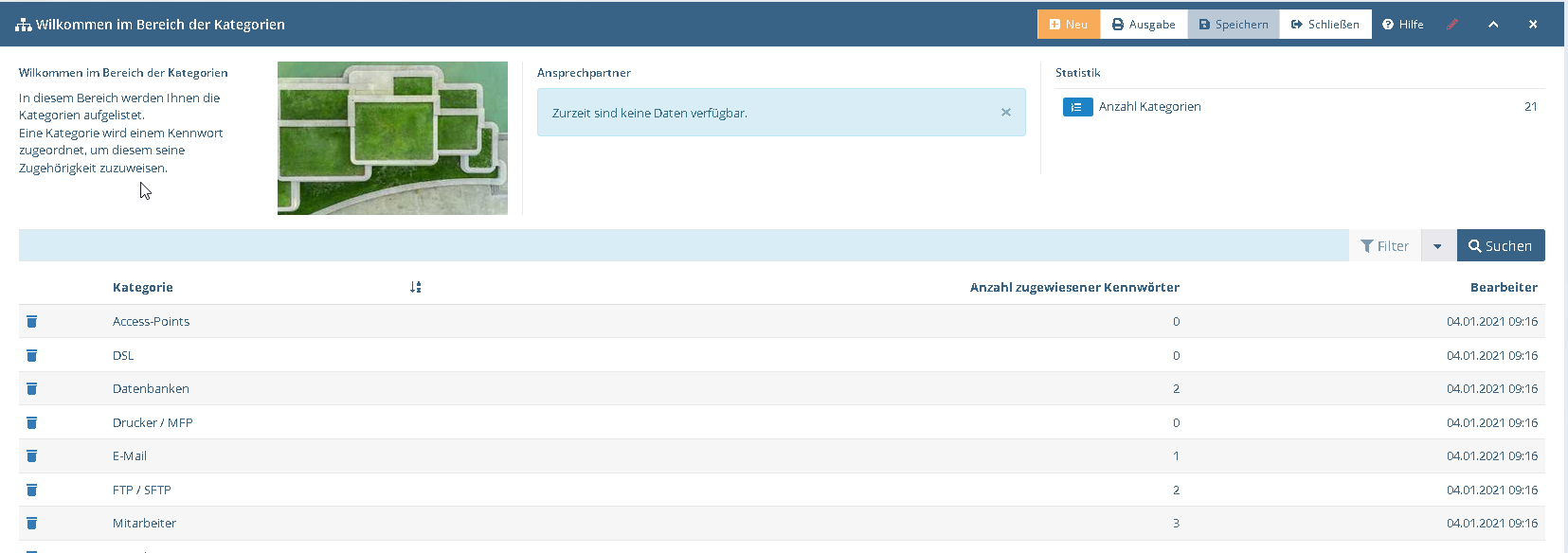Image resolution: width=1568 pixels, height=553 pixels.
Task: Open the Mitarbeiter category entry
Action: 144,524
